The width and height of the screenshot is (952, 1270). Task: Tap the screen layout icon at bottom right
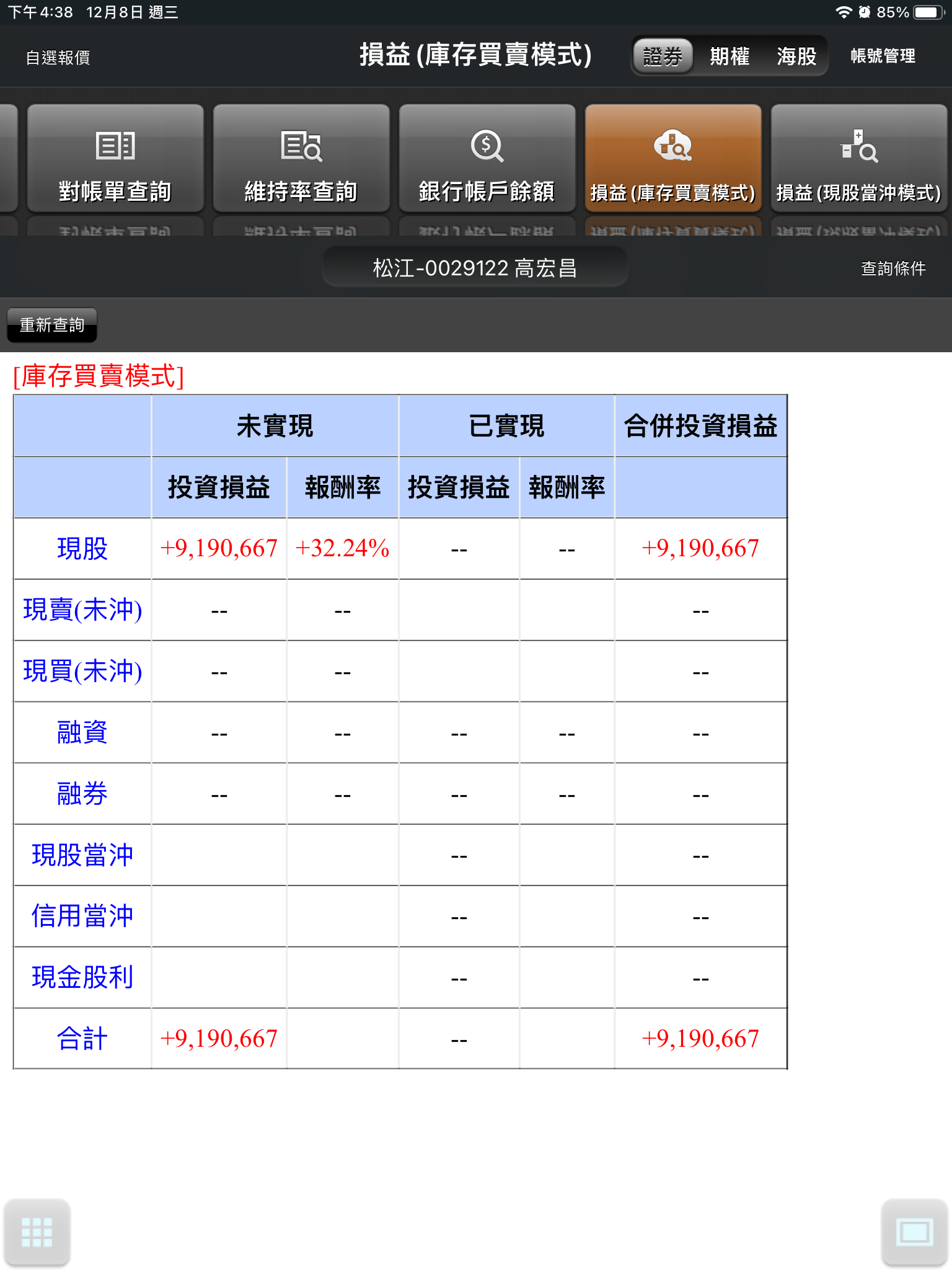click(x=914, y=1232)
